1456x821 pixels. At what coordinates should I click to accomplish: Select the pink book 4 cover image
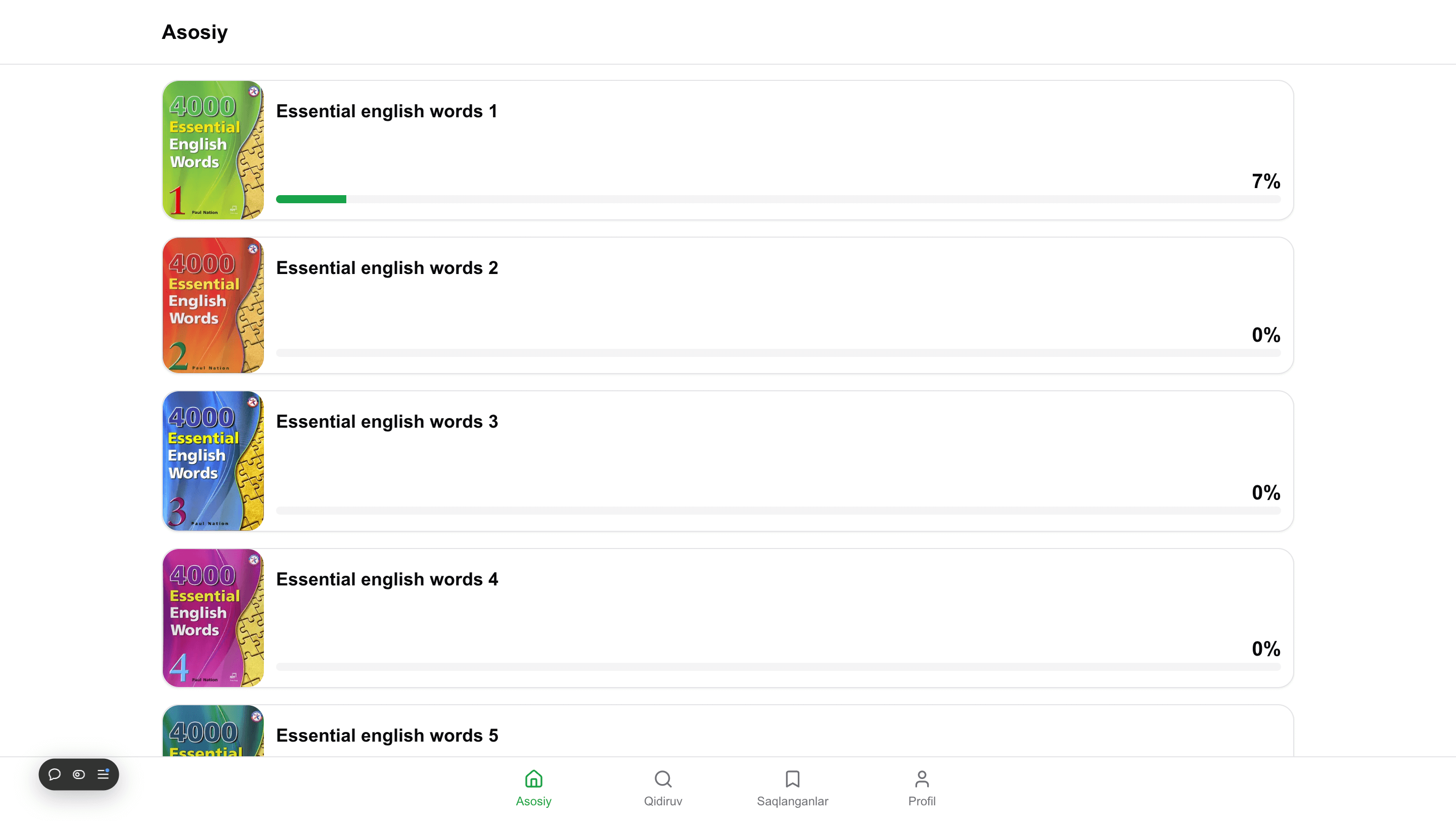point(213,618)
